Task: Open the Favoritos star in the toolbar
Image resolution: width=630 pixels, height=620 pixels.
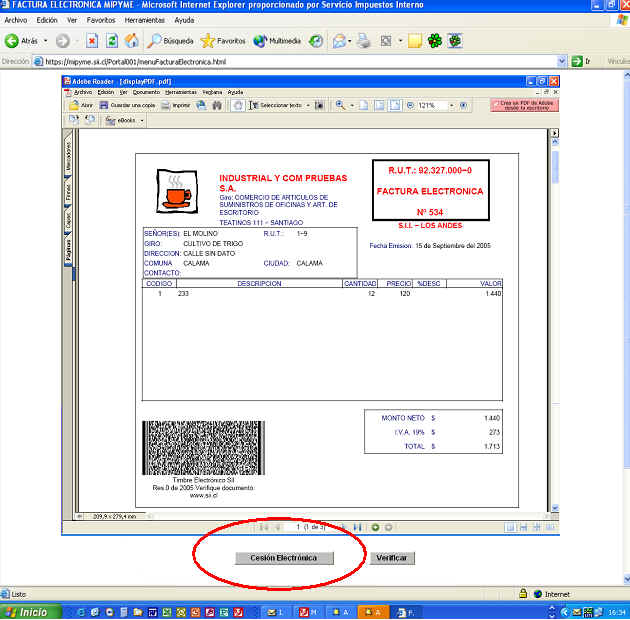Action: (223, 41)
